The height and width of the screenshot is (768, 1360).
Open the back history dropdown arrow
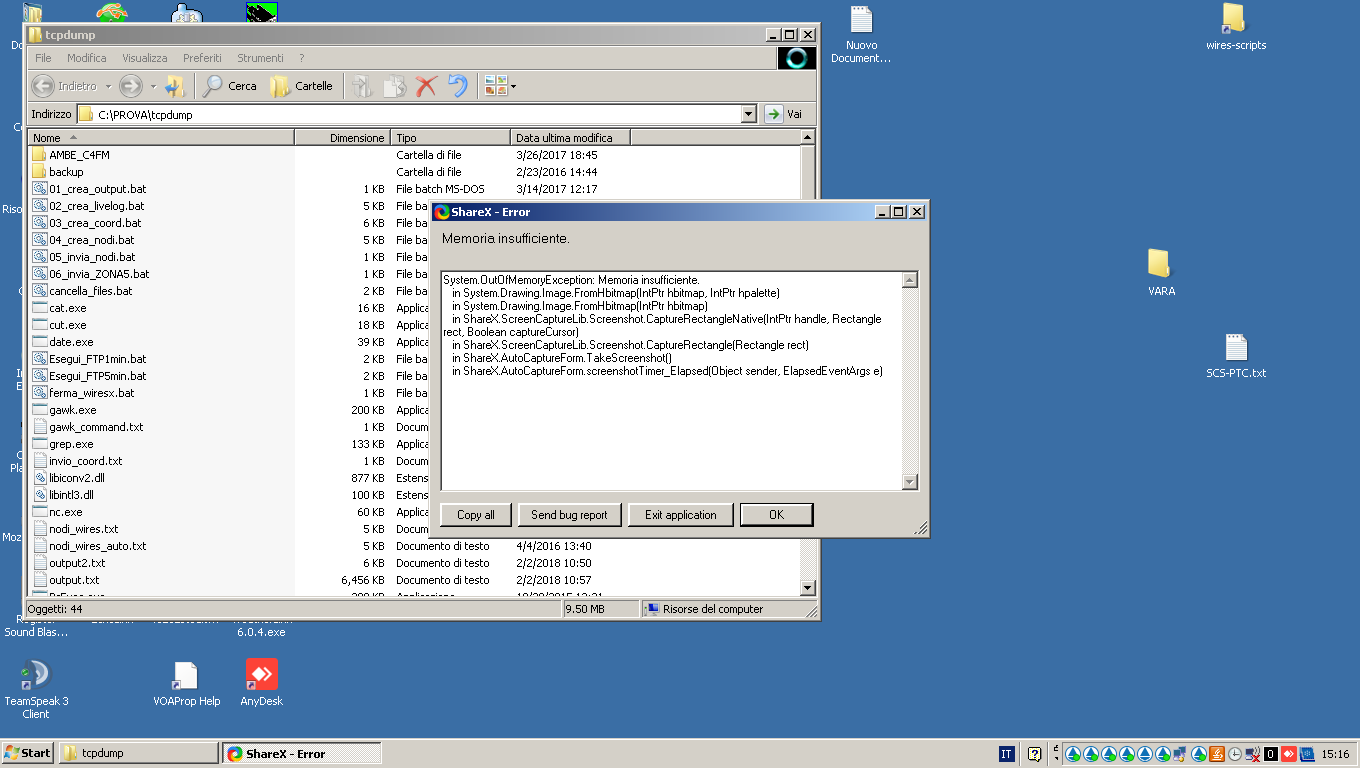[106, 86]
